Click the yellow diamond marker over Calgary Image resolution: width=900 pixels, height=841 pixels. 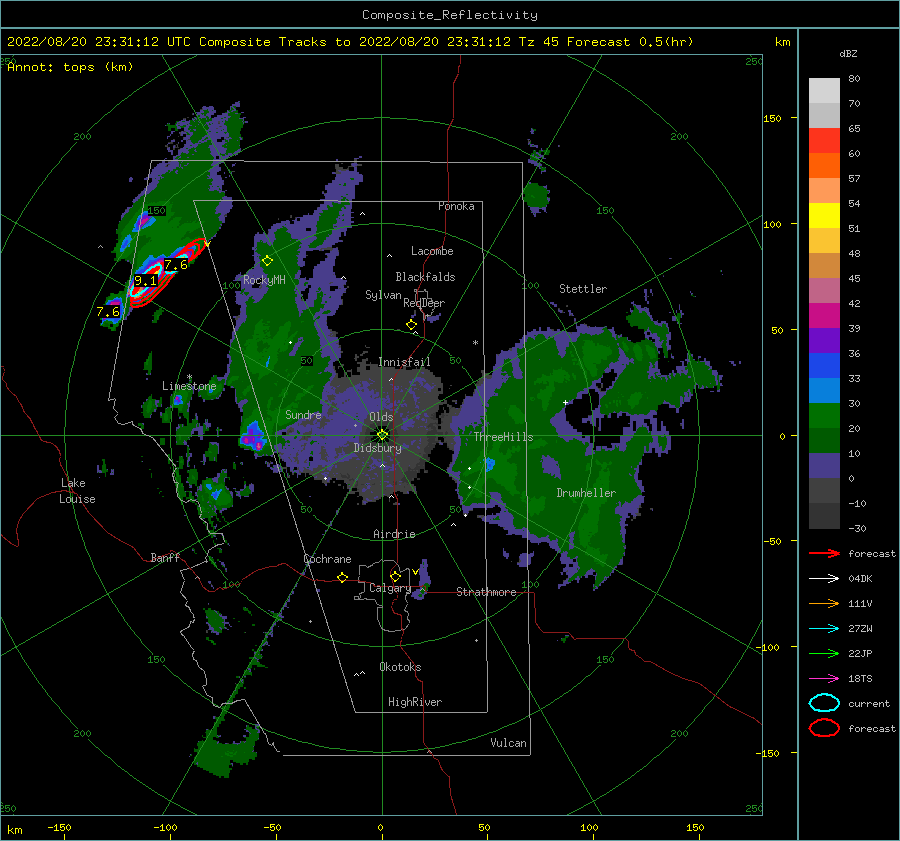tap(395, 576)
